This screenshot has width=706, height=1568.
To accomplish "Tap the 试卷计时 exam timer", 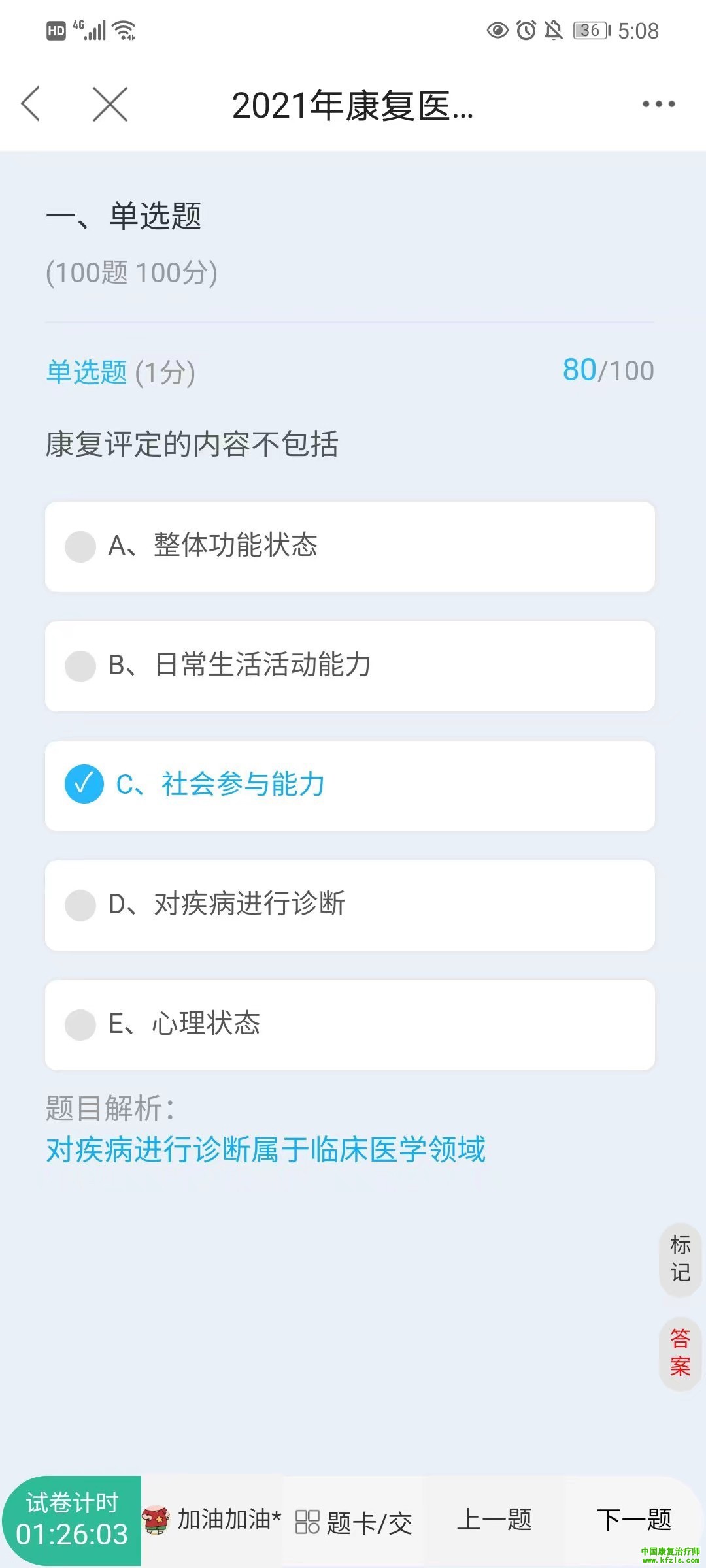I will (72, 1520).
